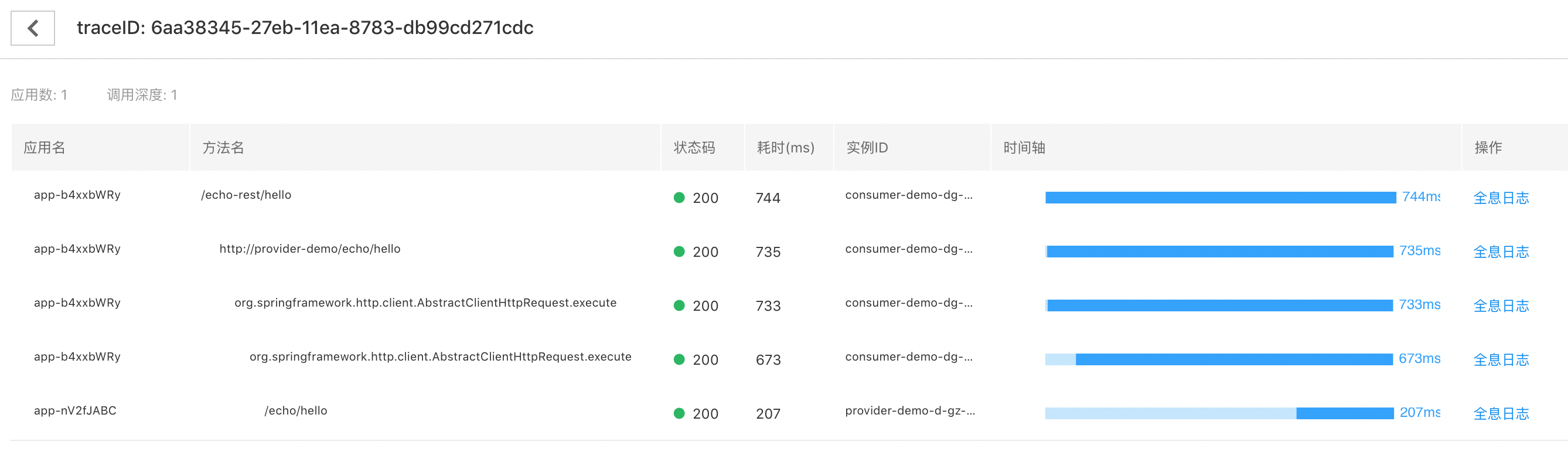
Task: Open 全息日志 for the 733 ms row
Action: 1501,305
